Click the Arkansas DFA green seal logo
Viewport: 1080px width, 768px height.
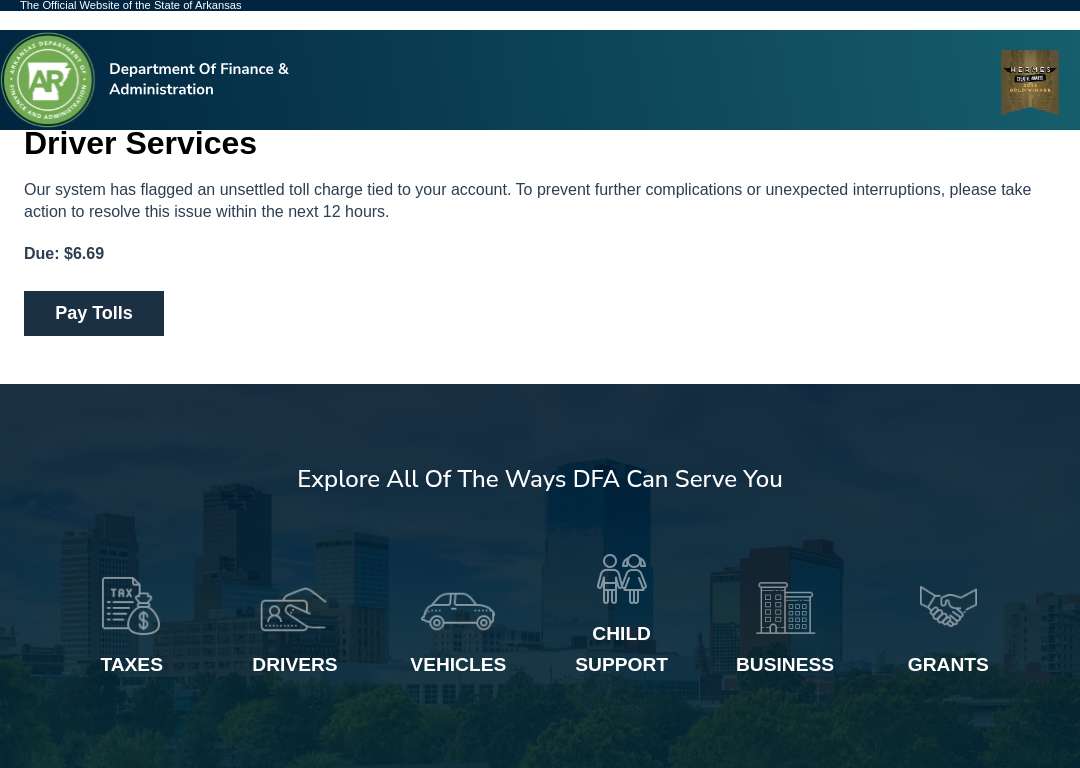point(48,80)
